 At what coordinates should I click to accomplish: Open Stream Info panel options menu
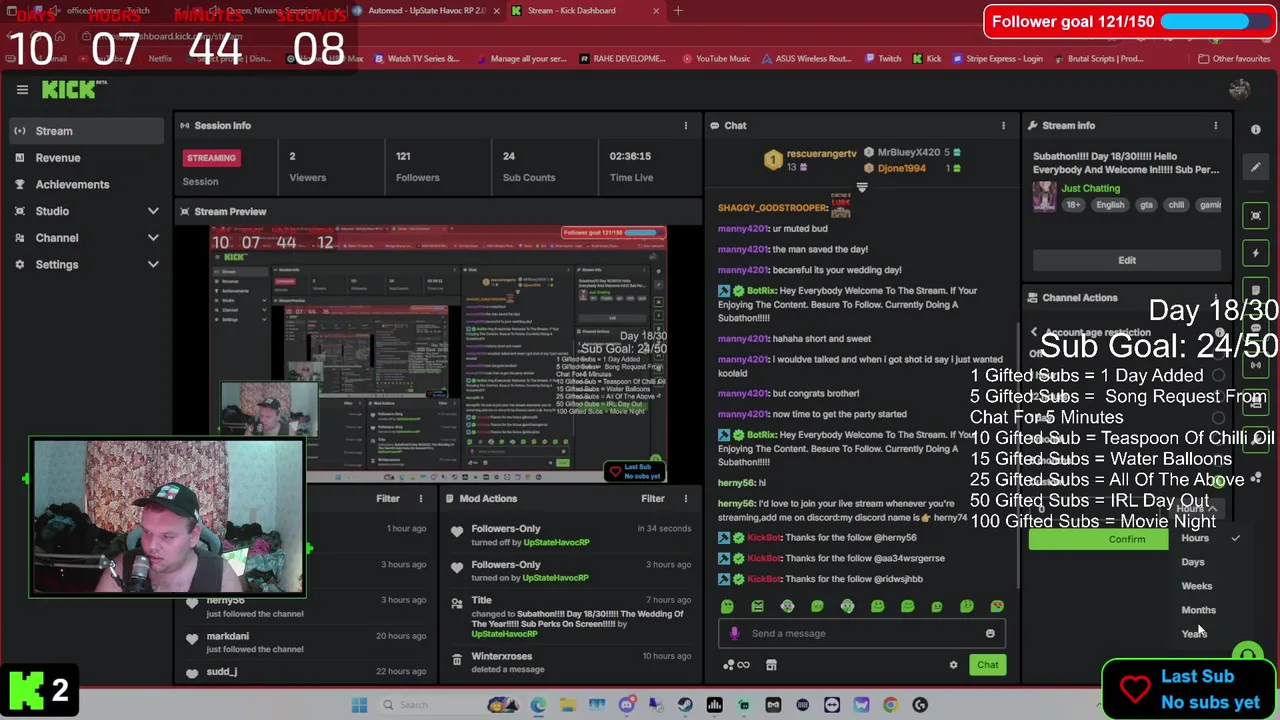(1216, 126)
